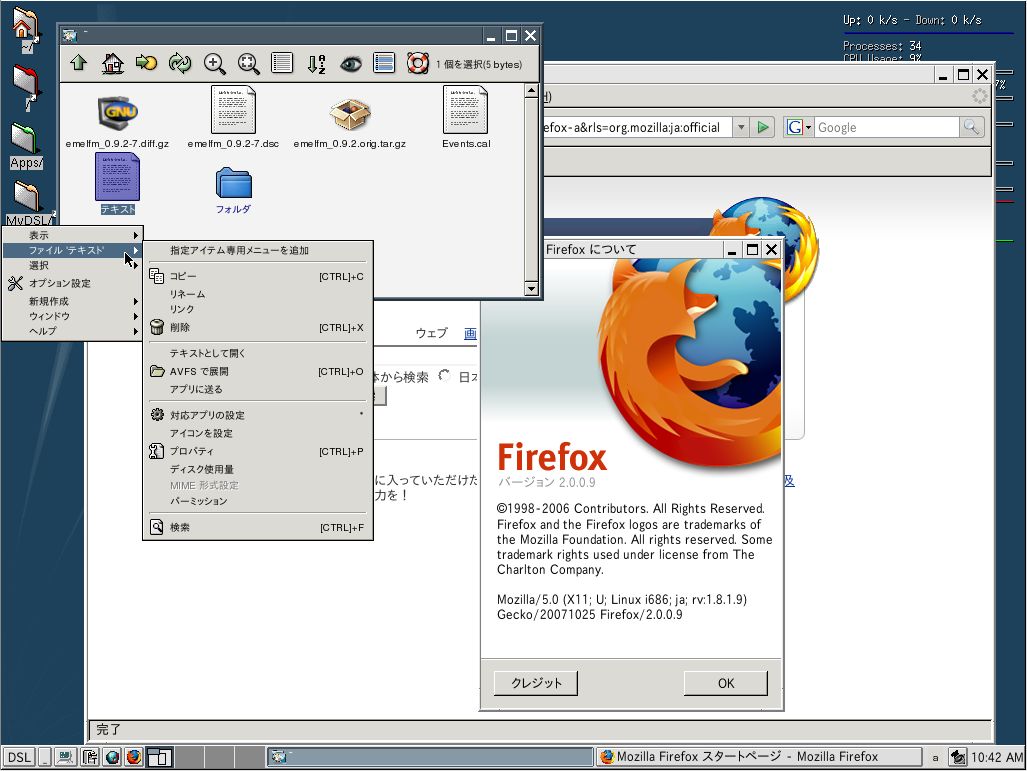This screenshot has width=1027, height=771.
Task: Go up one directory in file manager
Action: pos(79,64)
